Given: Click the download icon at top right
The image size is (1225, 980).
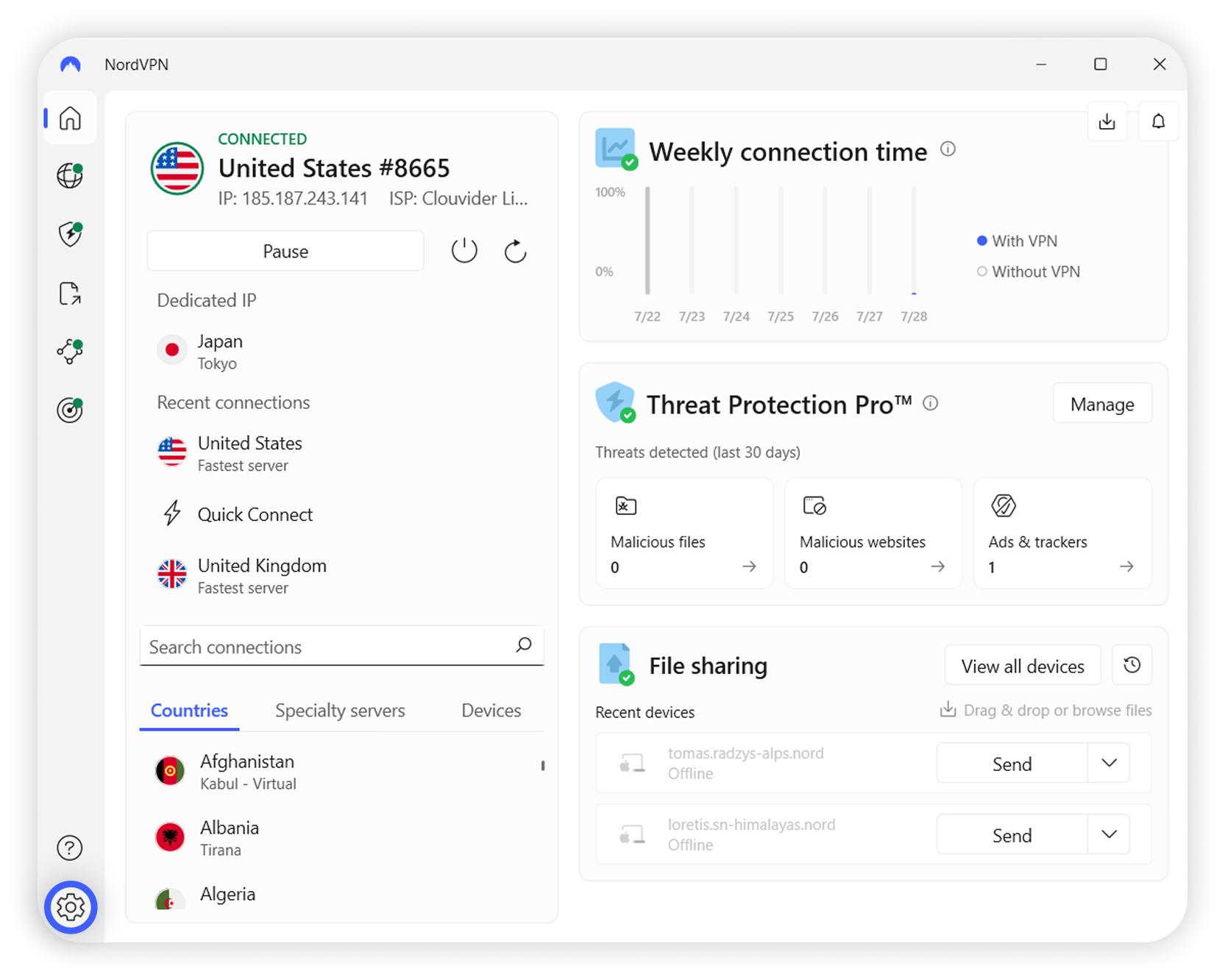Looking at the screenshot, I should (1107, 121).
